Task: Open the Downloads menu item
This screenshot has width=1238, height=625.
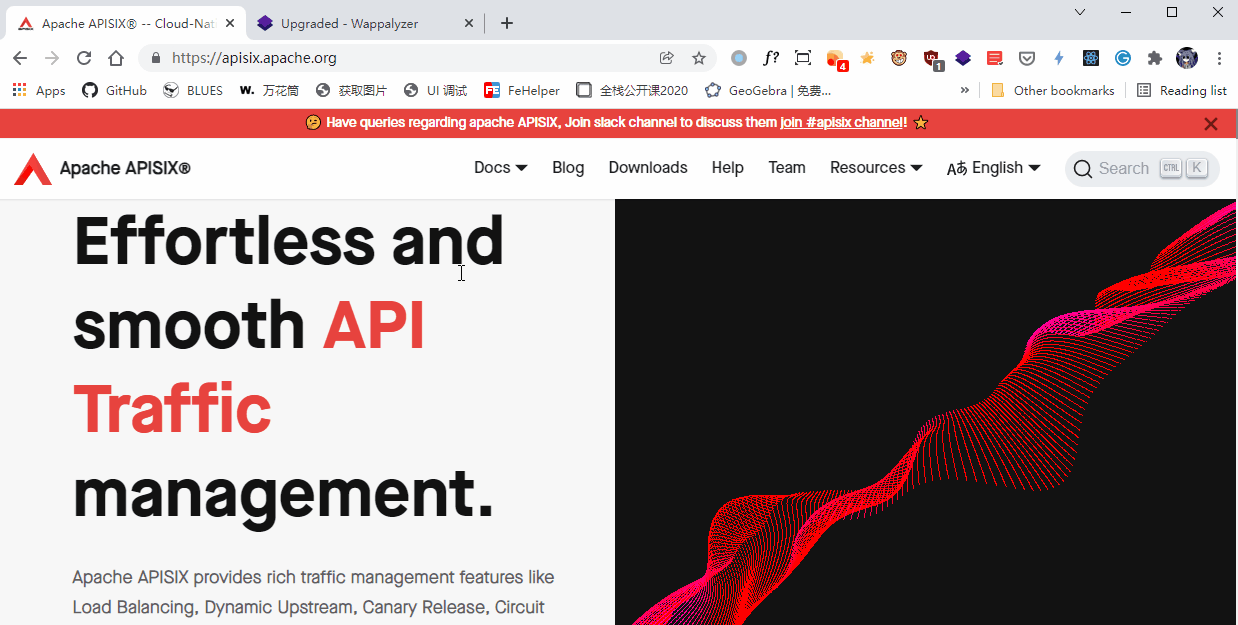Action: [x=648, y=167]
